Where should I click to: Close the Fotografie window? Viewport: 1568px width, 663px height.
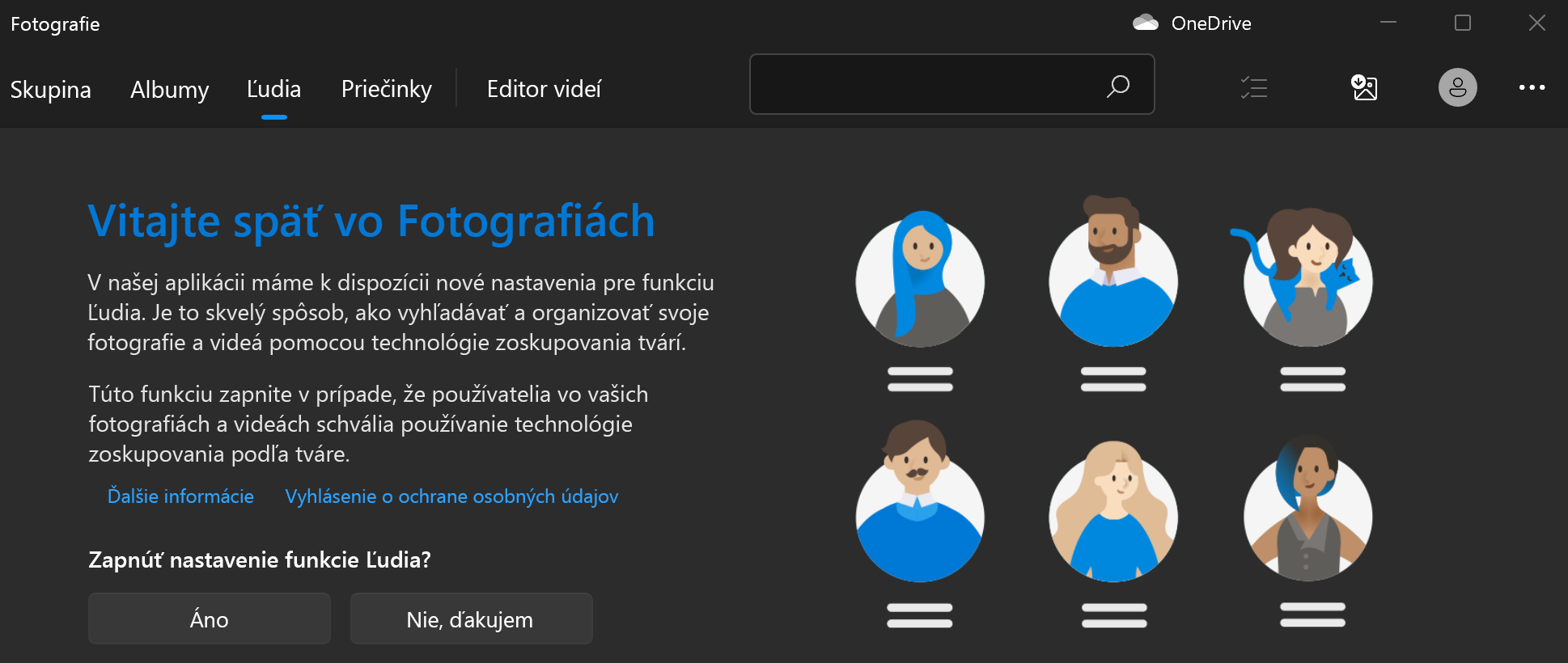[x=1537, y=23]
